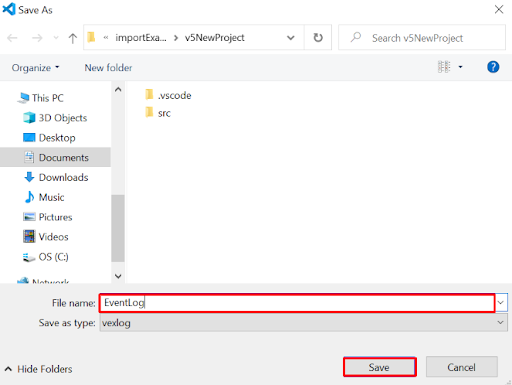Click the VS Code logo icon
Image resolution: width=512 pixels, height=385 pixels.
click(x=9, y=9)
